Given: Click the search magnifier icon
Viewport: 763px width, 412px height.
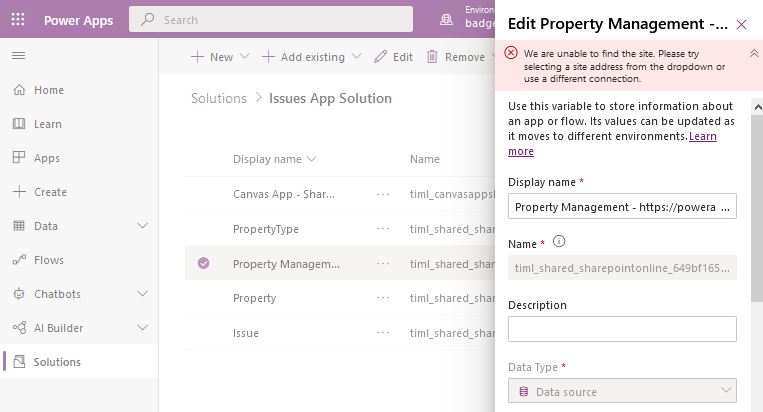Looking at the screenshot, I should [147, 19].
